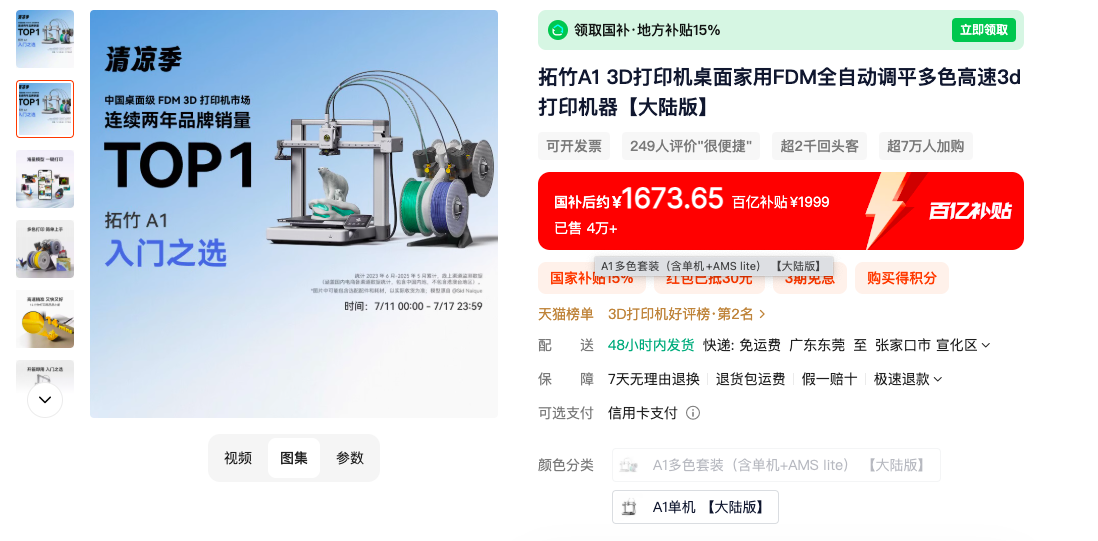Click the 超7万人加购 tag

point(926,146)
